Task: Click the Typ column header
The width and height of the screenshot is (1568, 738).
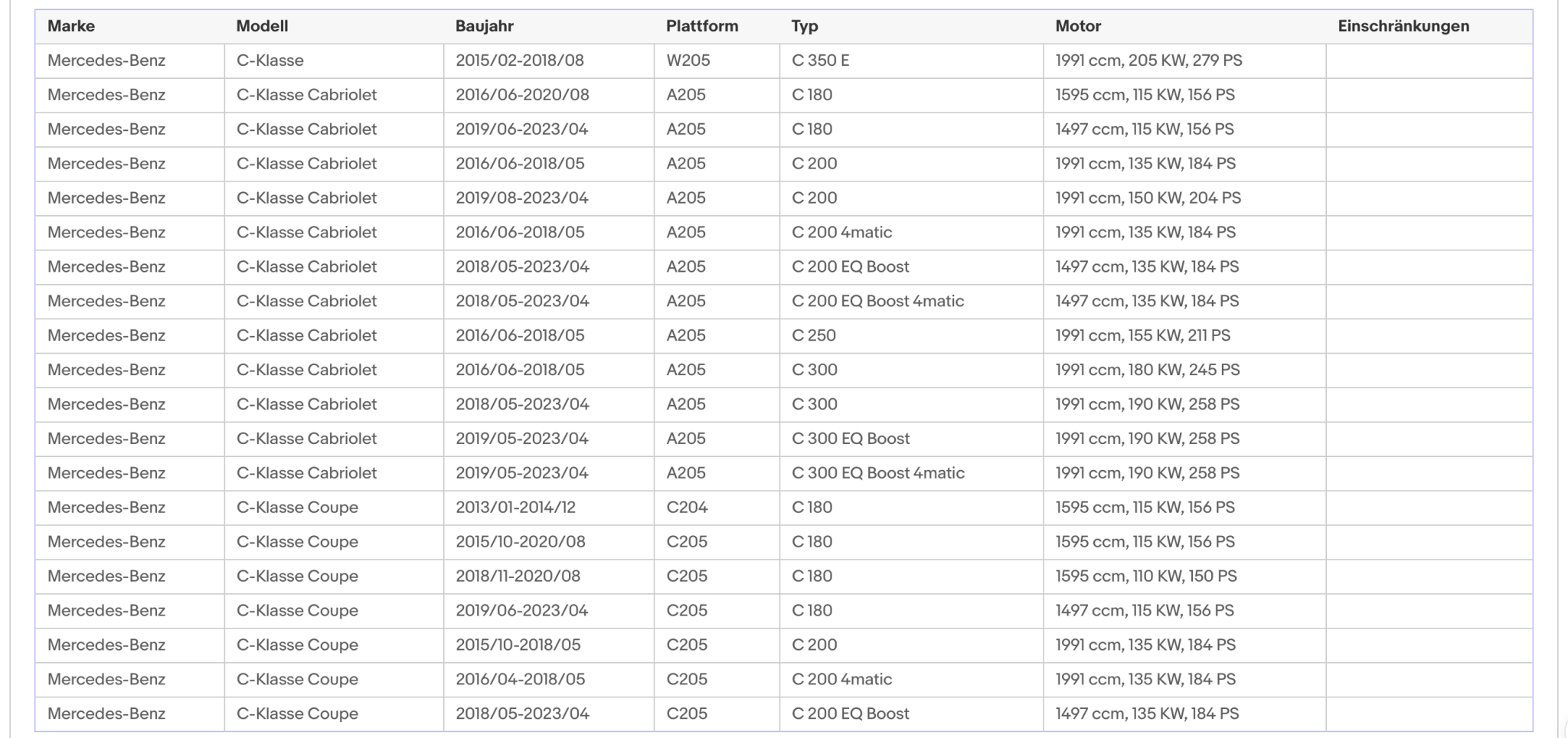Action: click(x=911, y=26)
